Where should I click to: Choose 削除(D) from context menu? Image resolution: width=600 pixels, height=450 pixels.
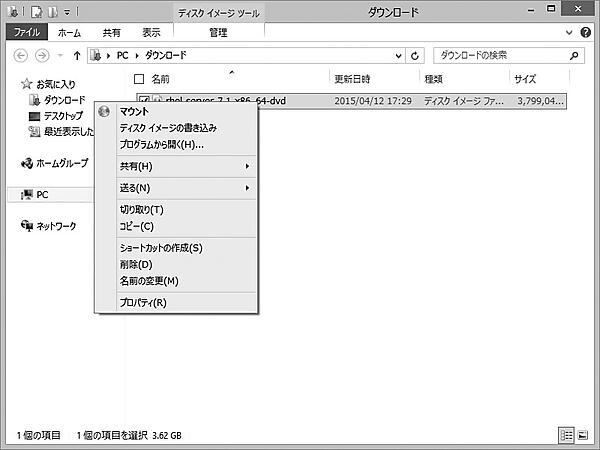point(136,264)
